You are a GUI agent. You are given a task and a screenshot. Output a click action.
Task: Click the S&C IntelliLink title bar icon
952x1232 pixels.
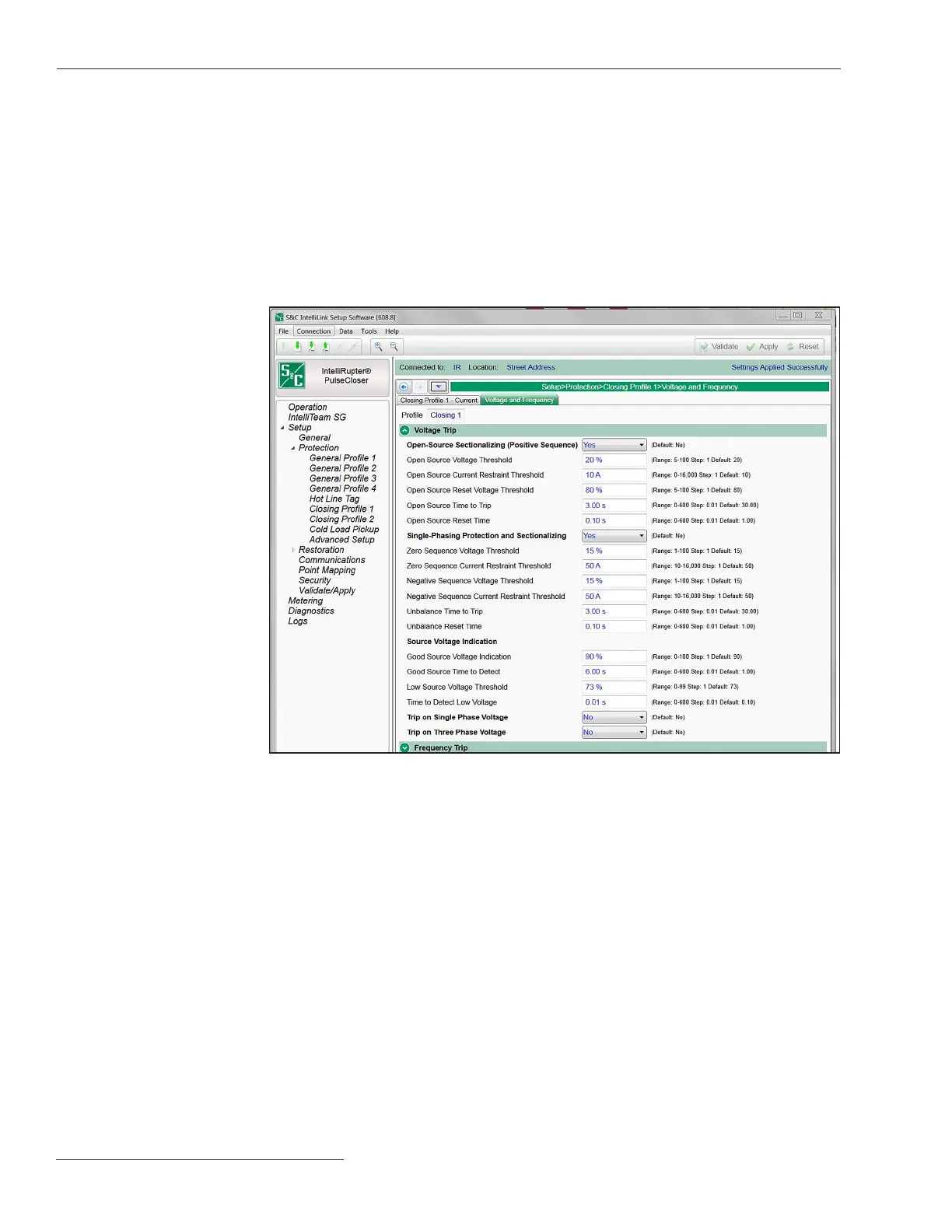tap(278, 317)
